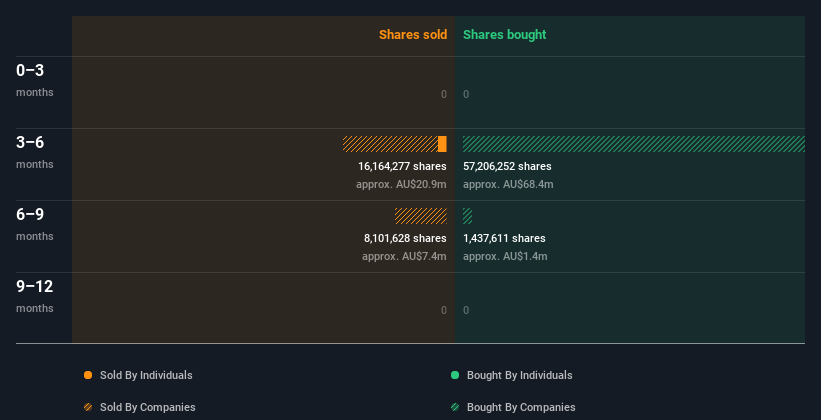Select the hatched orange sold bar for 3–6 months
821x420 pixels.
coord(391,144)
